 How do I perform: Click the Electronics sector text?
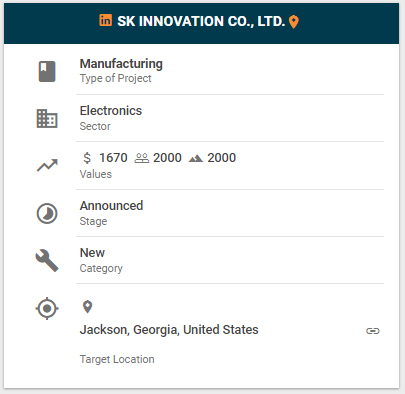point(111,111)
